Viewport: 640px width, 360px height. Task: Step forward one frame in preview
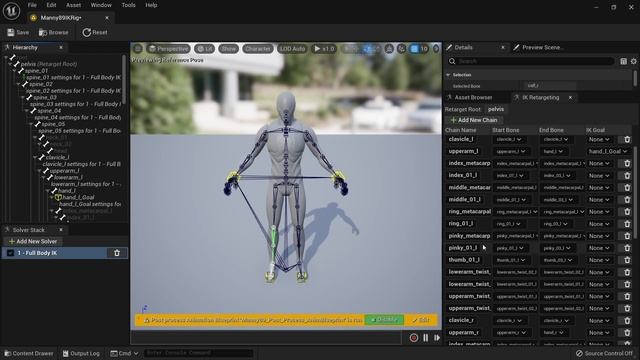(x=437, y=338)
